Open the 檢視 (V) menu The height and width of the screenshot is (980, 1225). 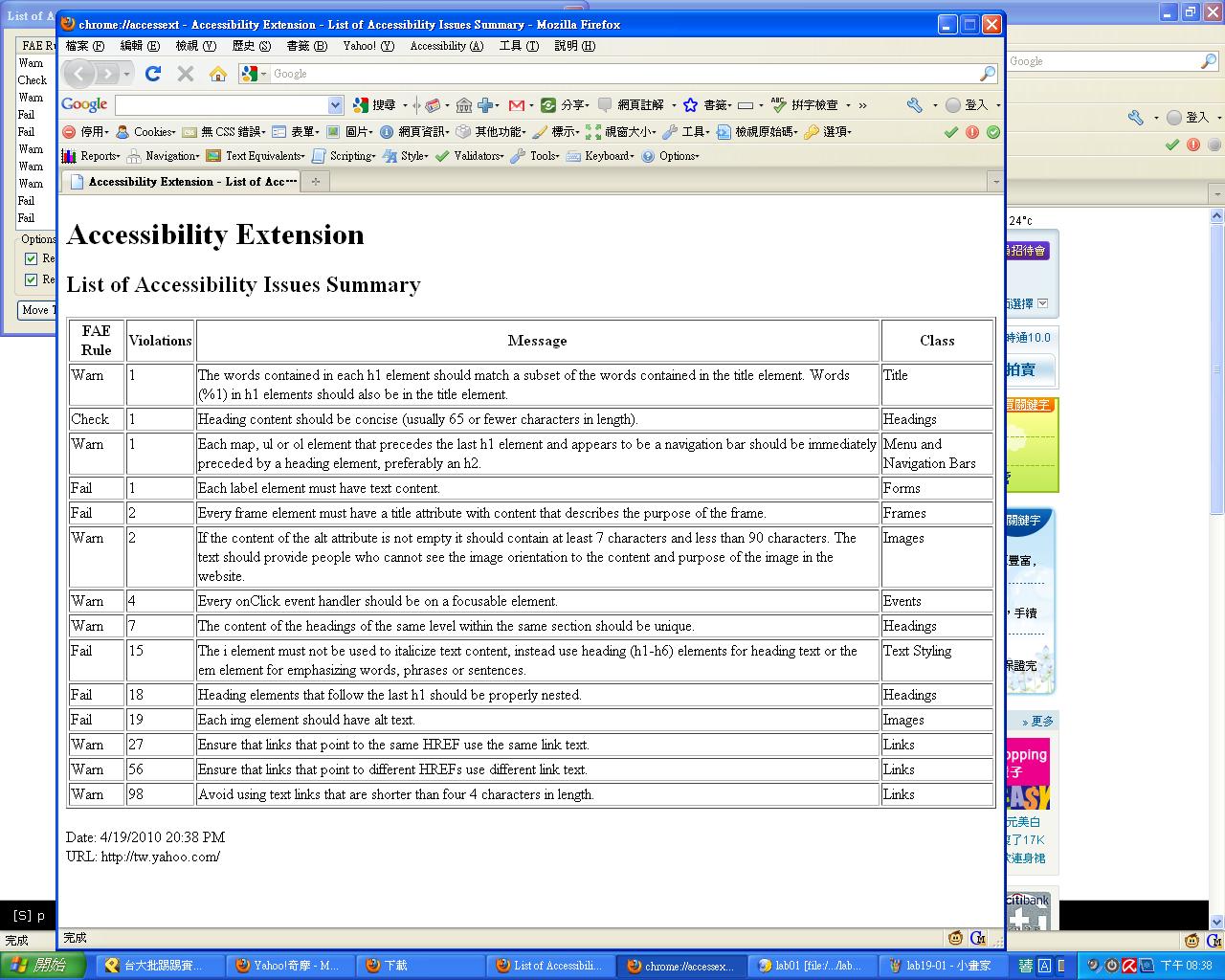tap(195, 46)
